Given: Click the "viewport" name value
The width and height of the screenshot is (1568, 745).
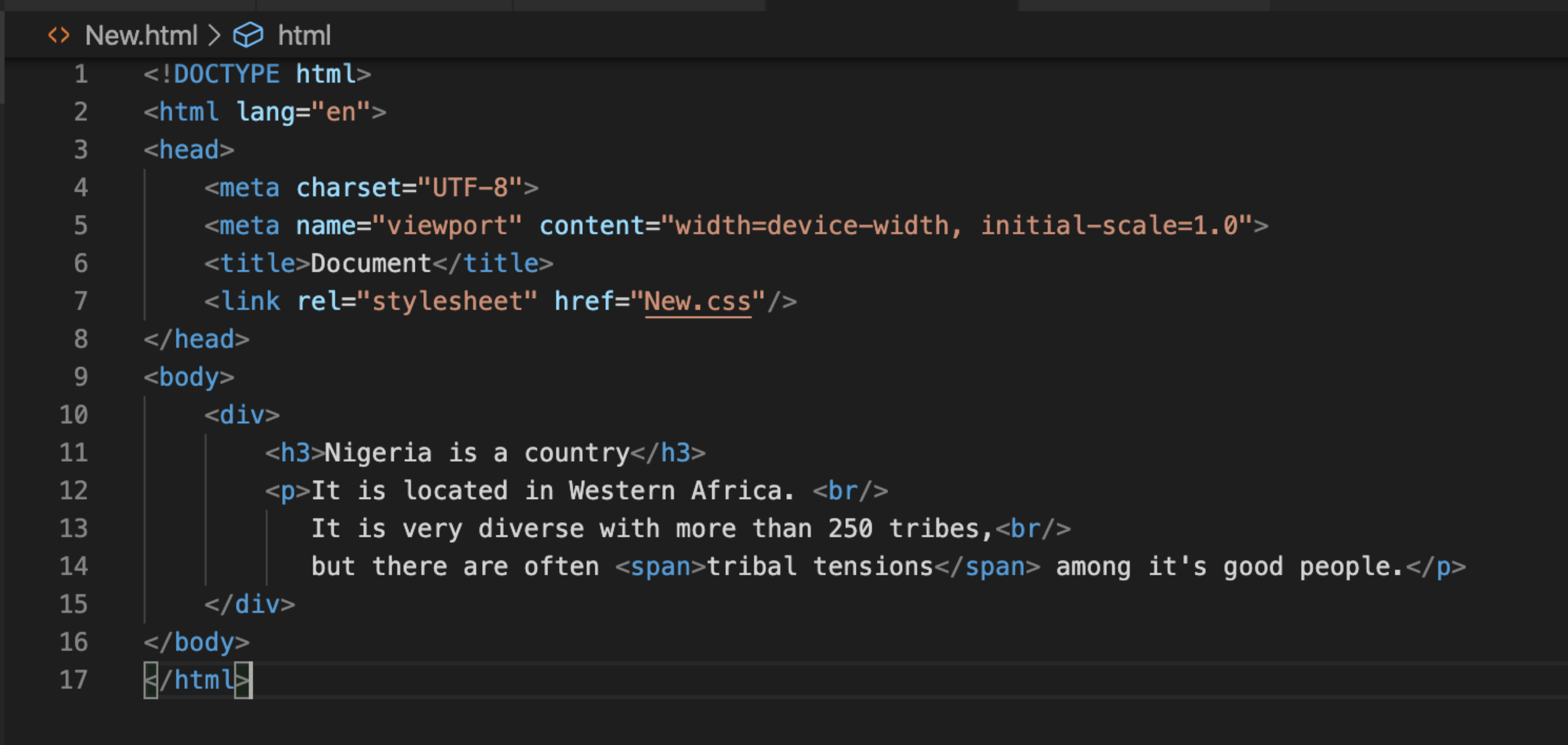Looking at the screenshot, I should pos(447,226).
